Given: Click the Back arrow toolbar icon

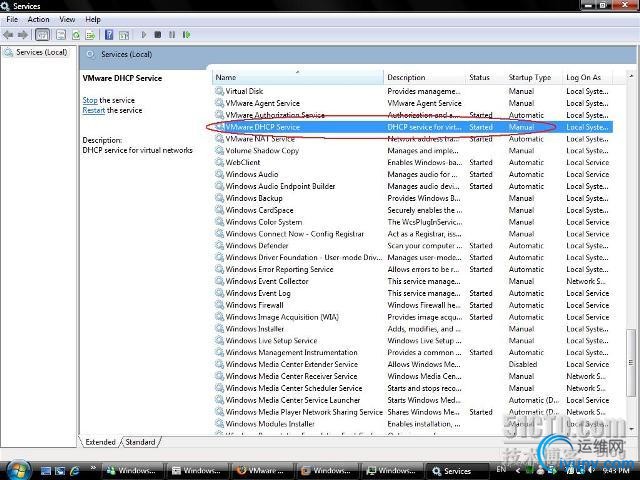Looking at the screenshot, I should (x=8, y=35).
